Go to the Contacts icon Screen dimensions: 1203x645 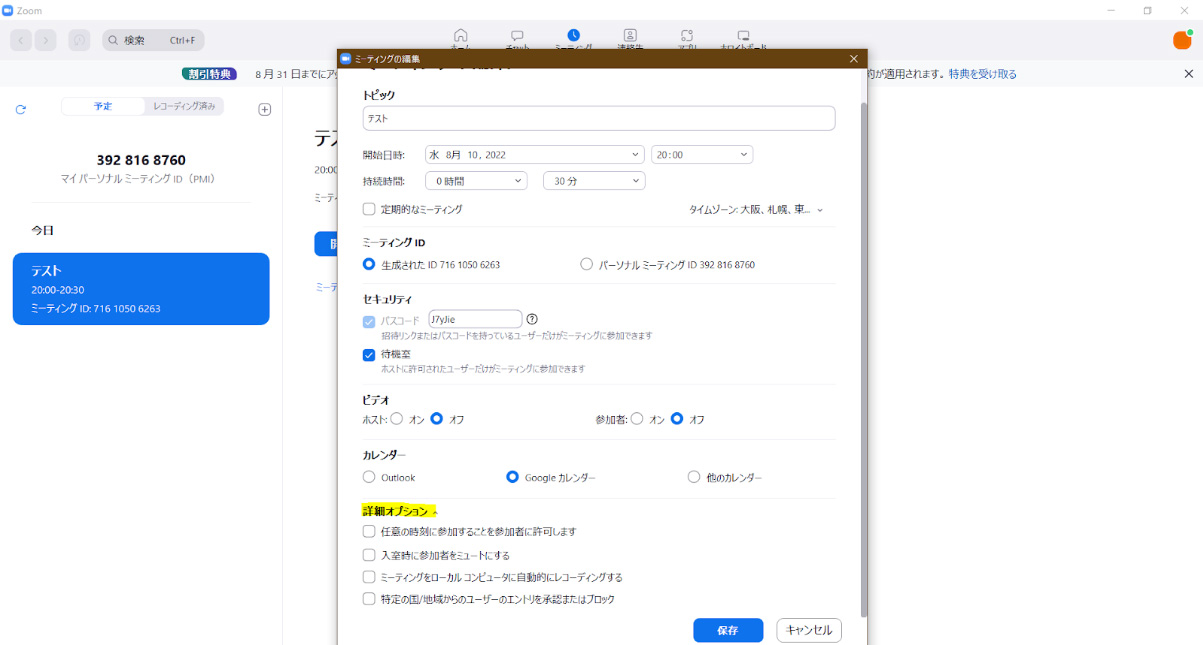[630, 36]
